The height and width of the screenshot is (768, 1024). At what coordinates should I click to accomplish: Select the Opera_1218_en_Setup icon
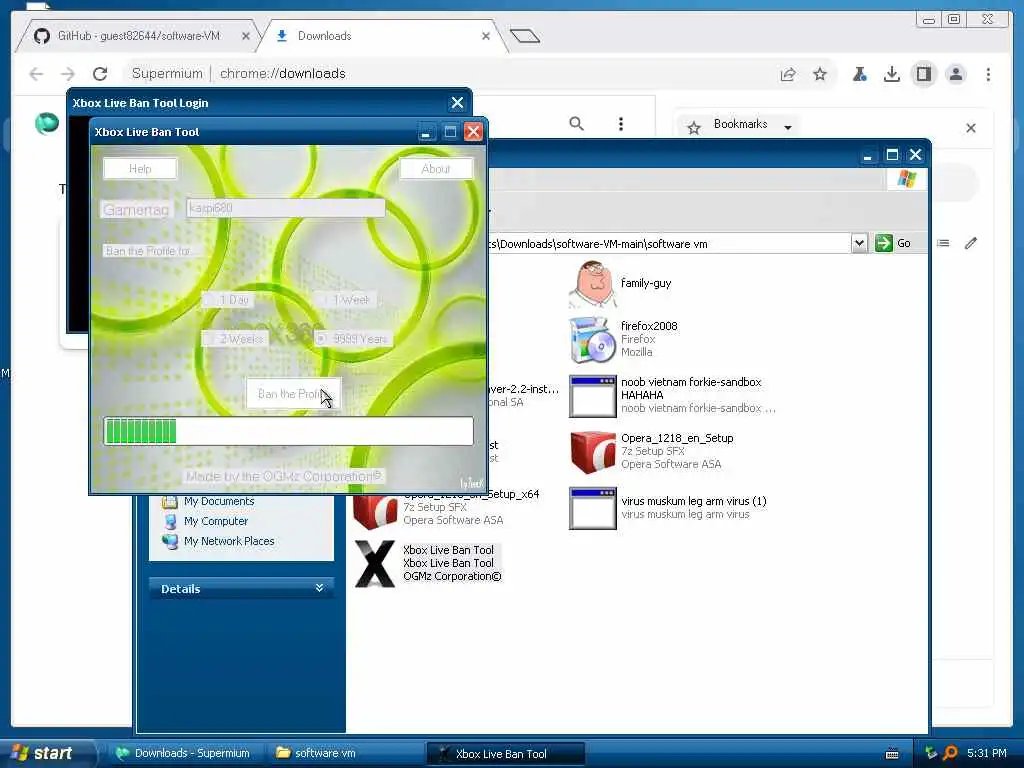pyautogui.click(x=592, y=451)
